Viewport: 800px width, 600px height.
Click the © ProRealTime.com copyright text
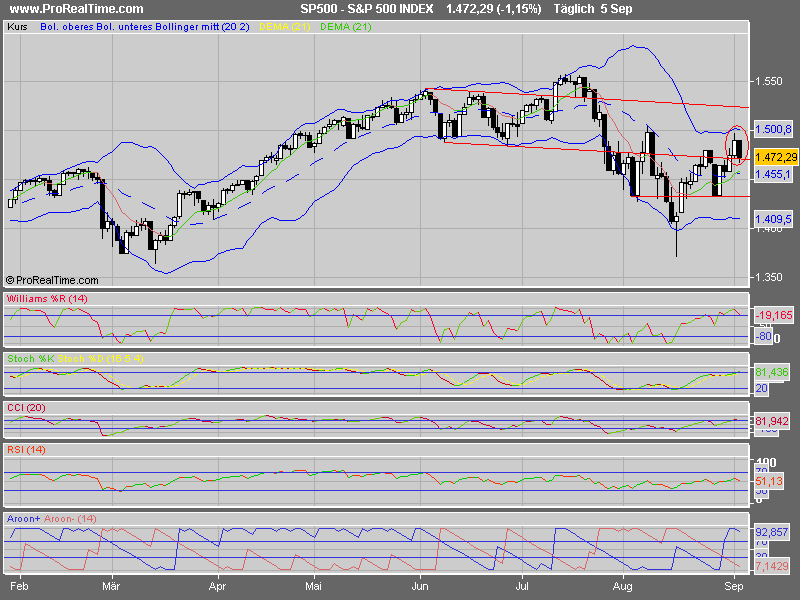52,280
